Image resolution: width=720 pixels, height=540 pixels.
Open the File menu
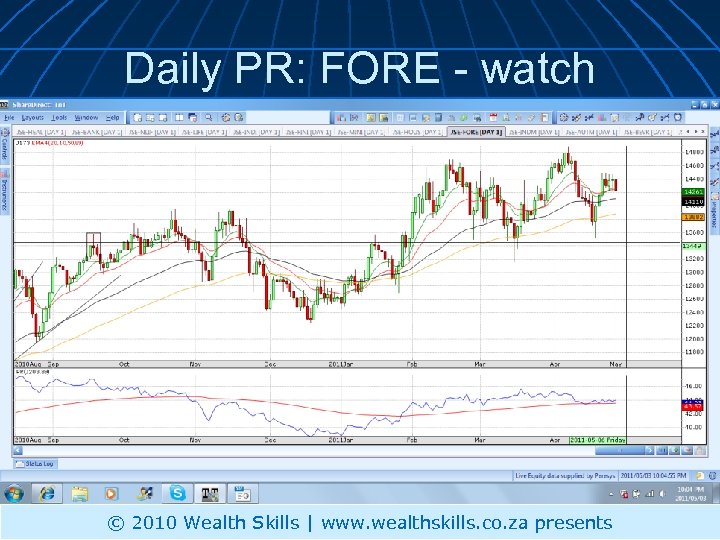pos(9,118)
